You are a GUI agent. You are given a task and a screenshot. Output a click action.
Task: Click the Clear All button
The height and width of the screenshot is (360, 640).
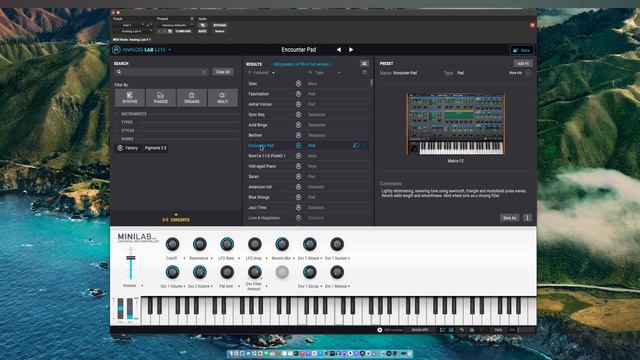pos(223,72)
